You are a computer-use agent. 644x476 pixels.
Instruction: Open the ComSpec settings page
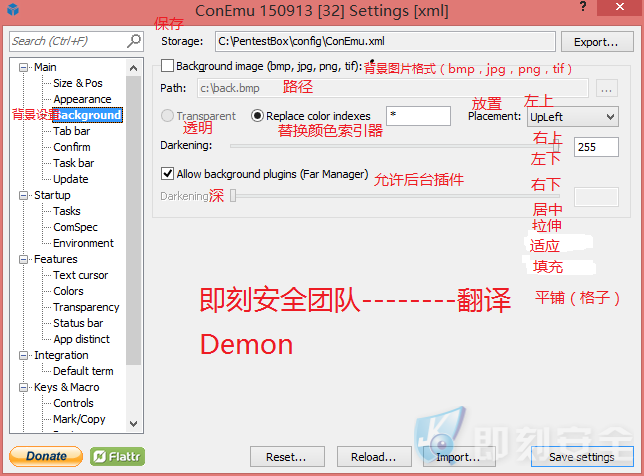(x=75, y=227)
